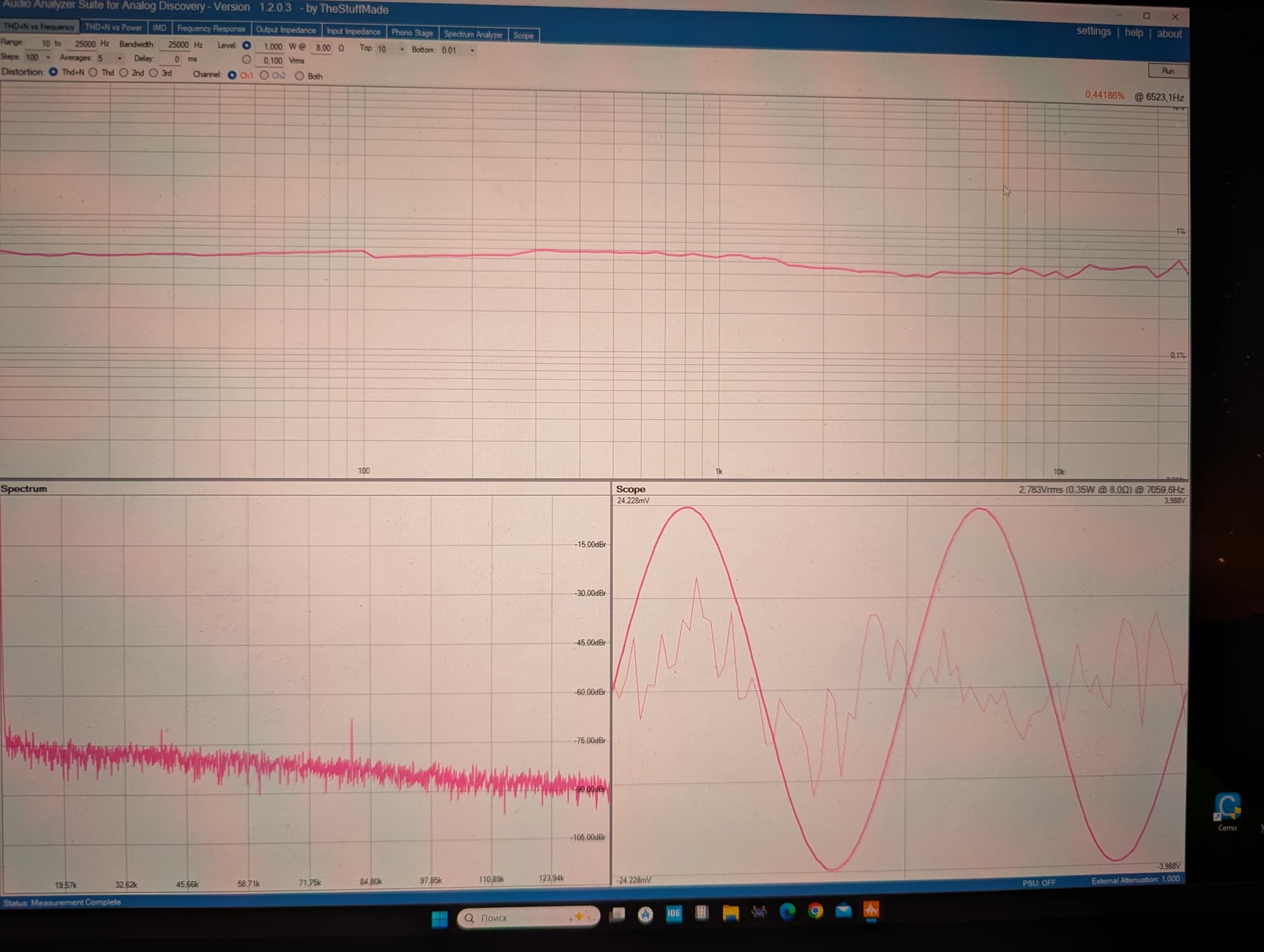This screenshot has height=952, width=1264.
Task: Open the Scope tab
Action: pyautogui.click(x=523, y=36)
